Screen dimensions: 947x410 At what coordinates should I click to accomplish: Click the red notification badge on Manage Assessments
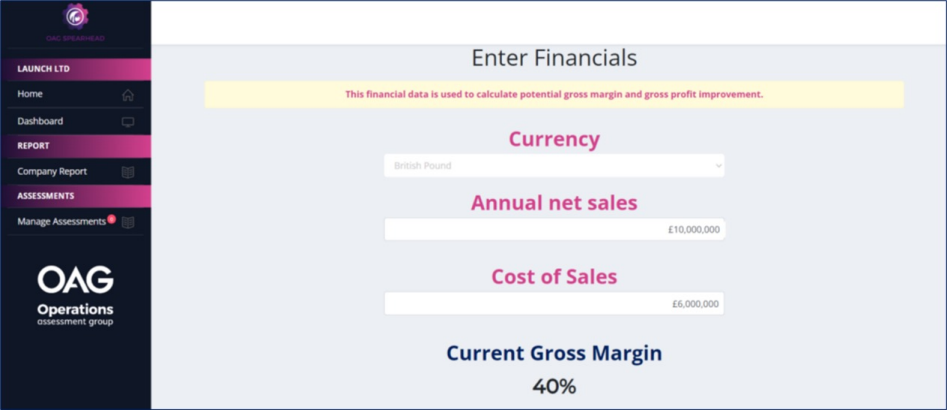click(111, 218)
